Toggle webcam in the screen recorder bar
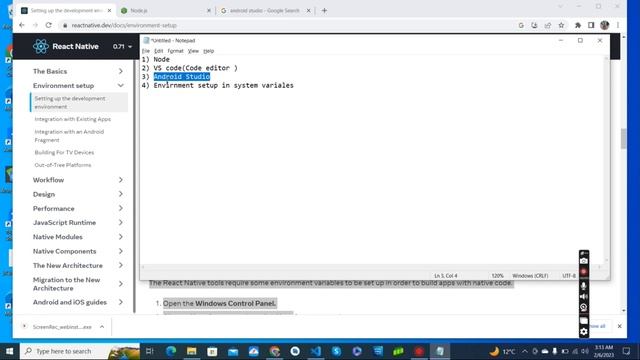 coord(584,308)
